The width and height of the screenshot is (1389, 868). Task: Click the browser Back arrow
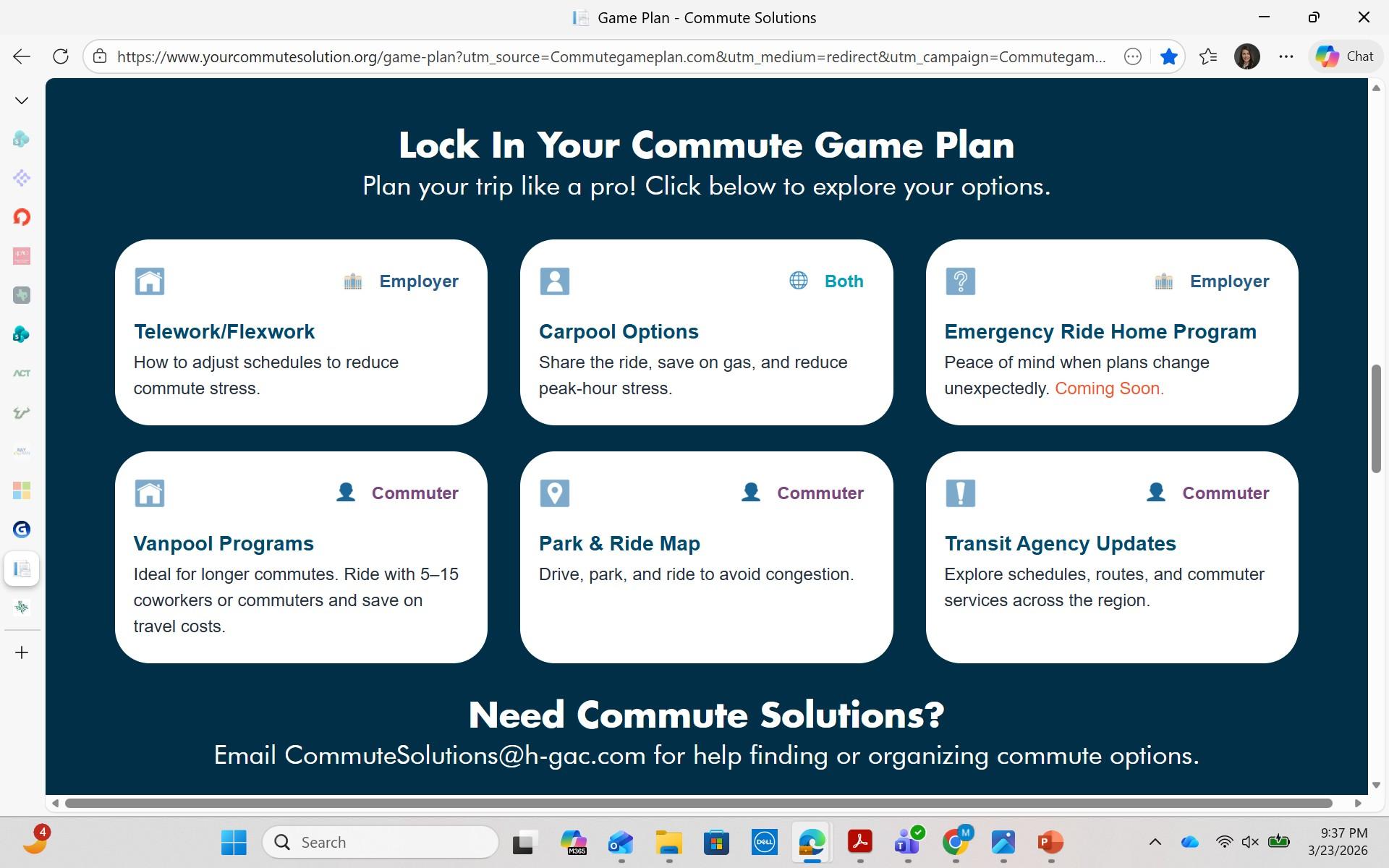[22, 56]
